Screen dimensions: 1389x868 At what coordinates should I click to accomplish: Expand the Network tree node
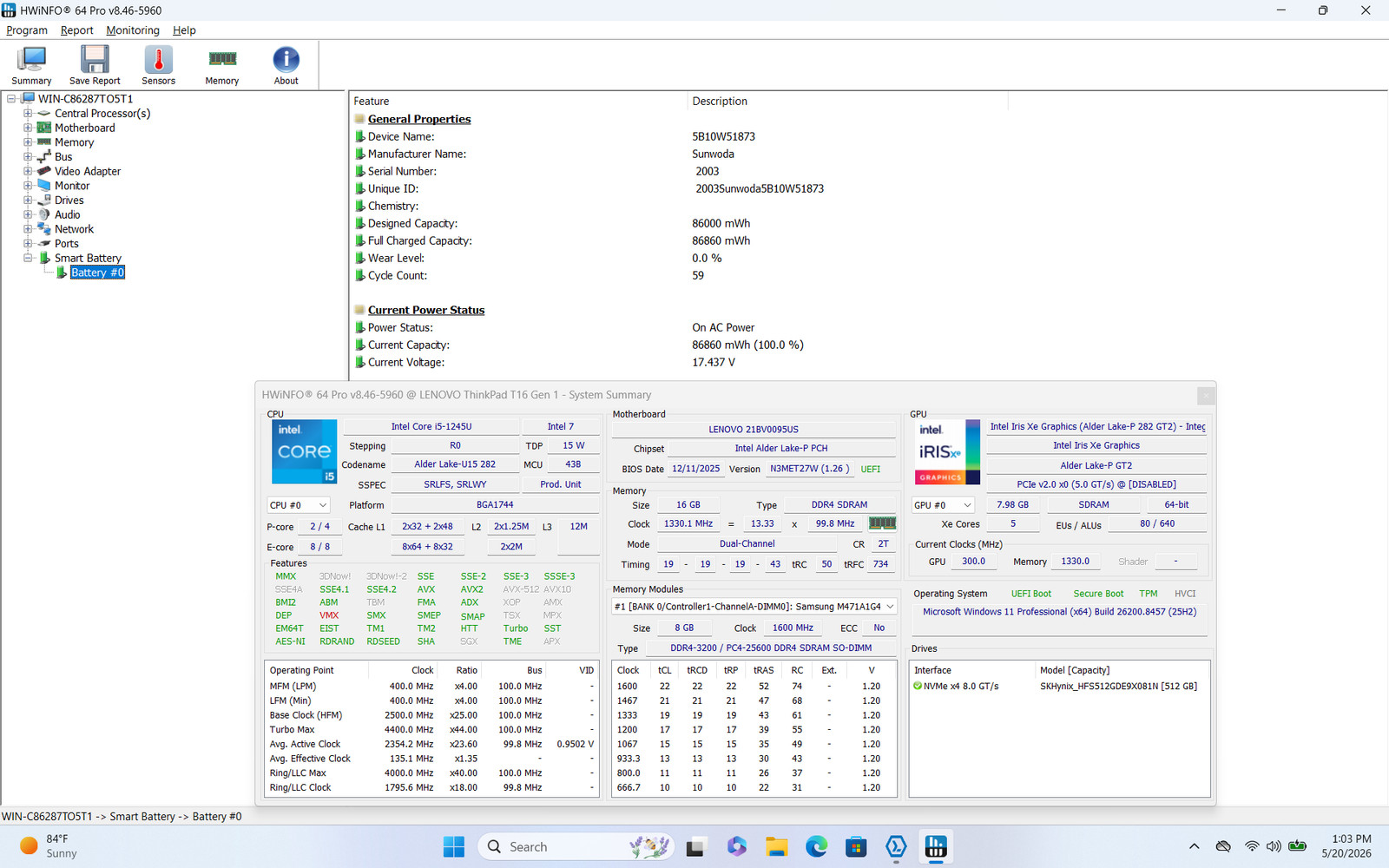point(28,229)
